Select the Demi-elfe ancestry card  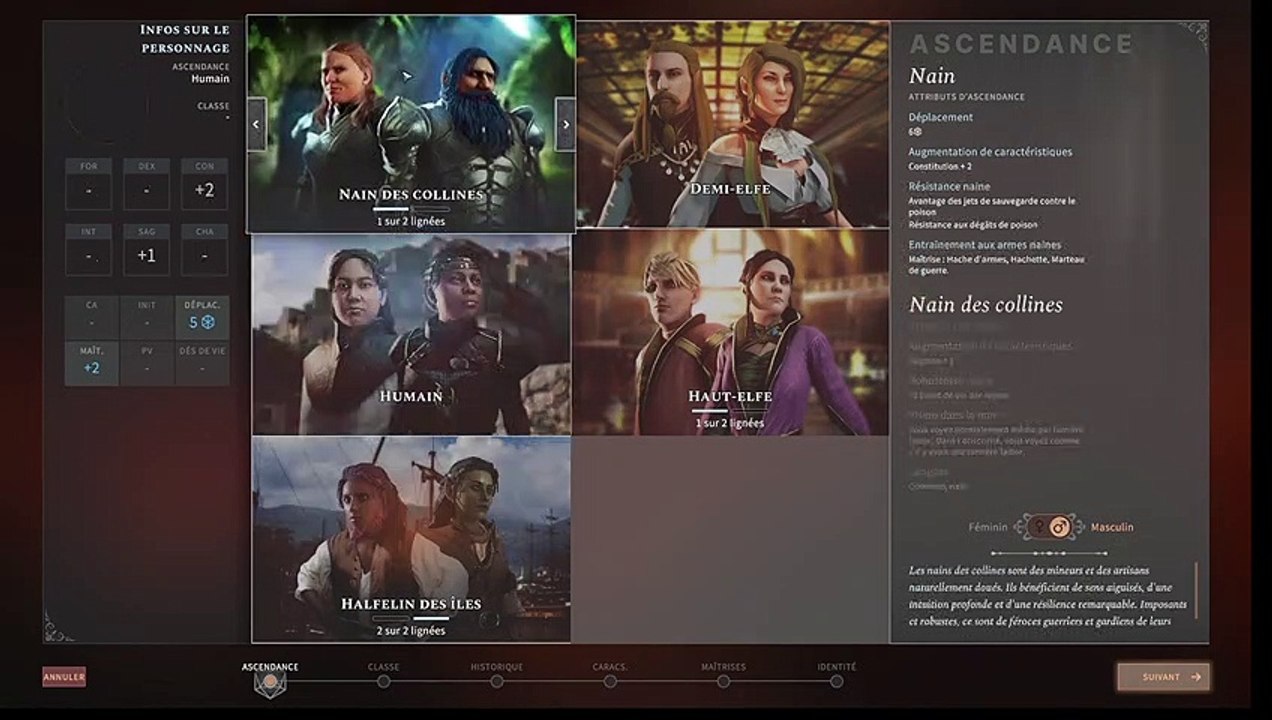(733, 124)
